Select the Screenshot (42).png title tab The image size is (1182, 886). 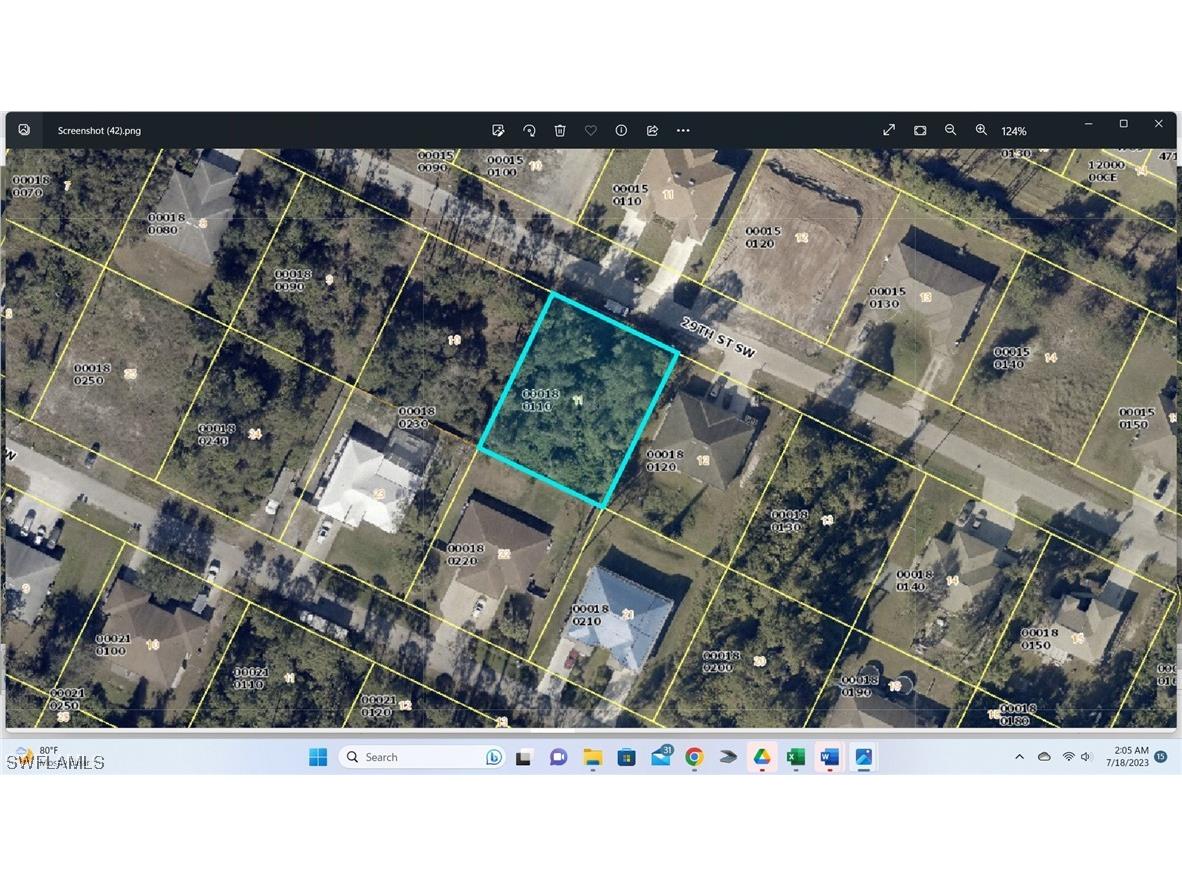tap(100, 130)
